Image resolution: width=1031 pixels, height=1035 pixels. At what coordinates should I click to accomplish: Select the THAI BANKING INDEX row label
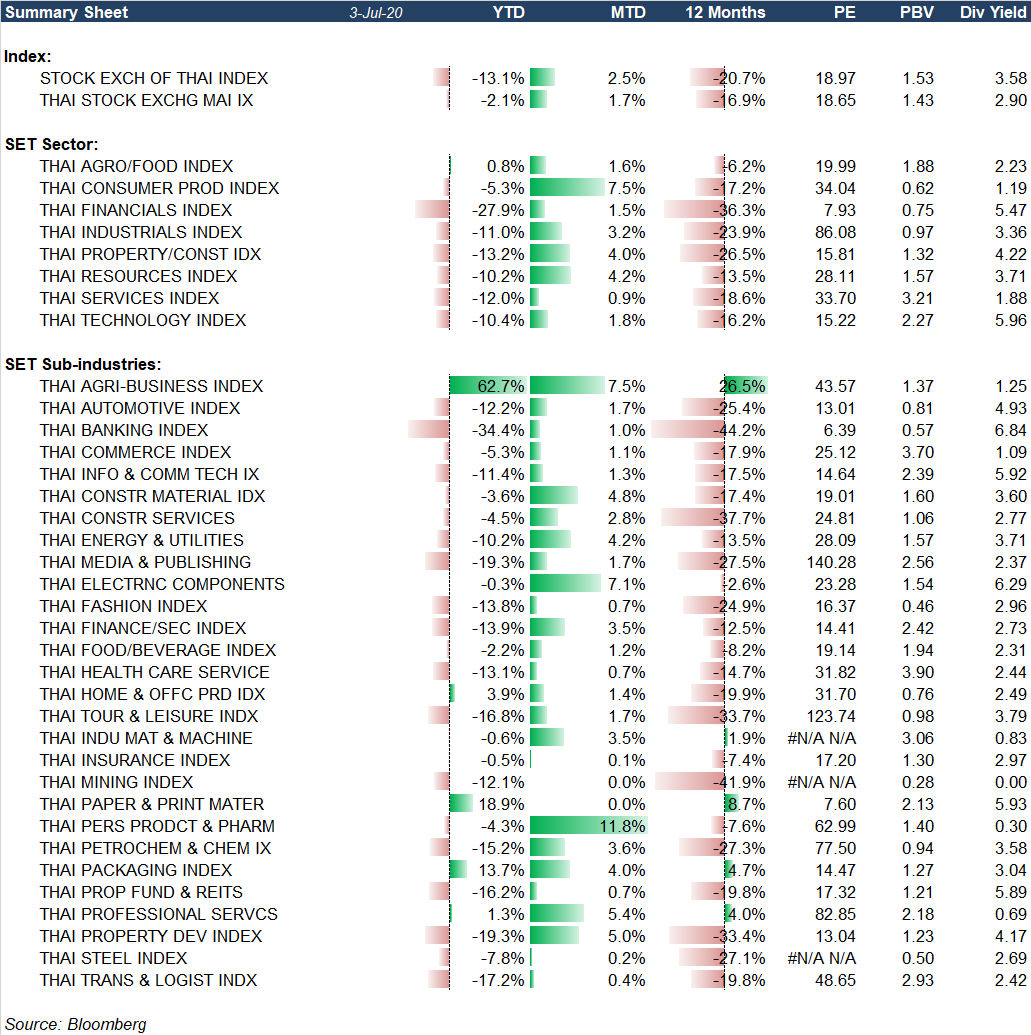(124, 430)
